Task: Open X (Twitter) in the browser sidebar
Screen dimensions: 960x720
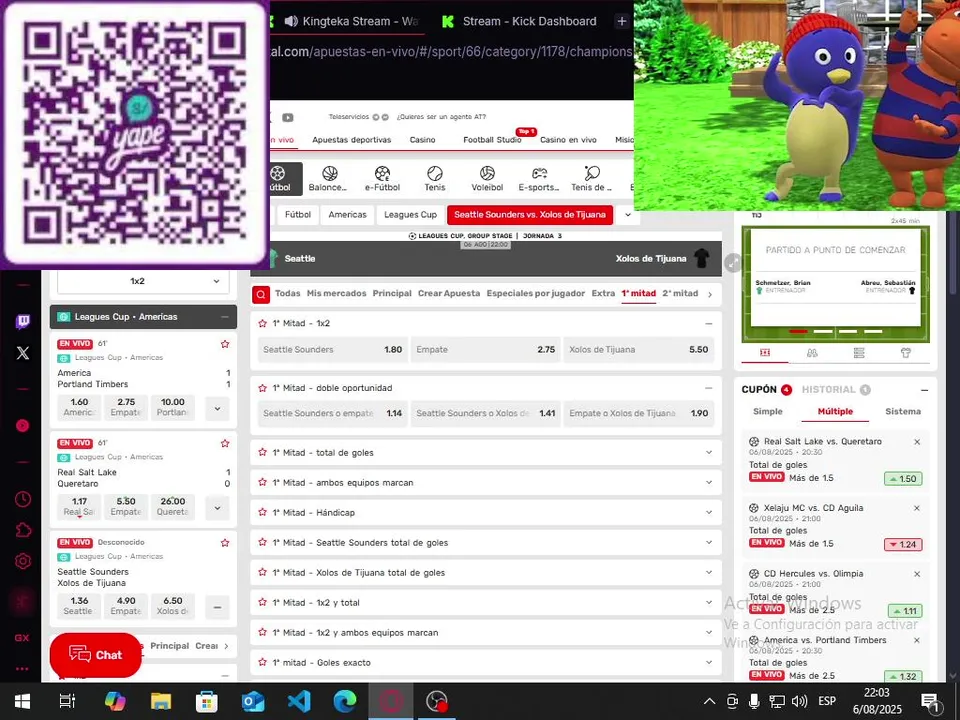Action: [x=23, y=353]
